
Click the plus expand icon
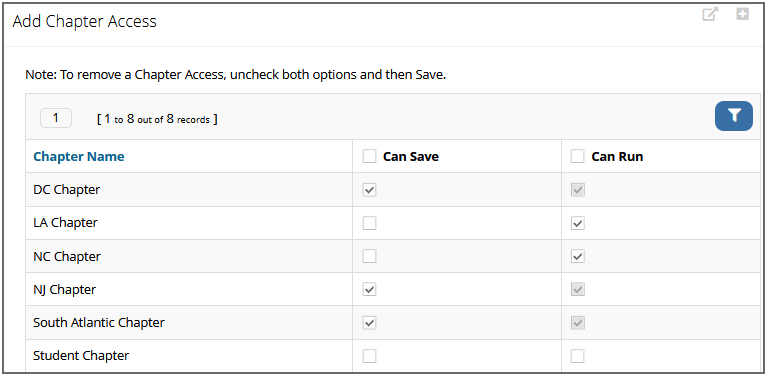pos(743,14)
